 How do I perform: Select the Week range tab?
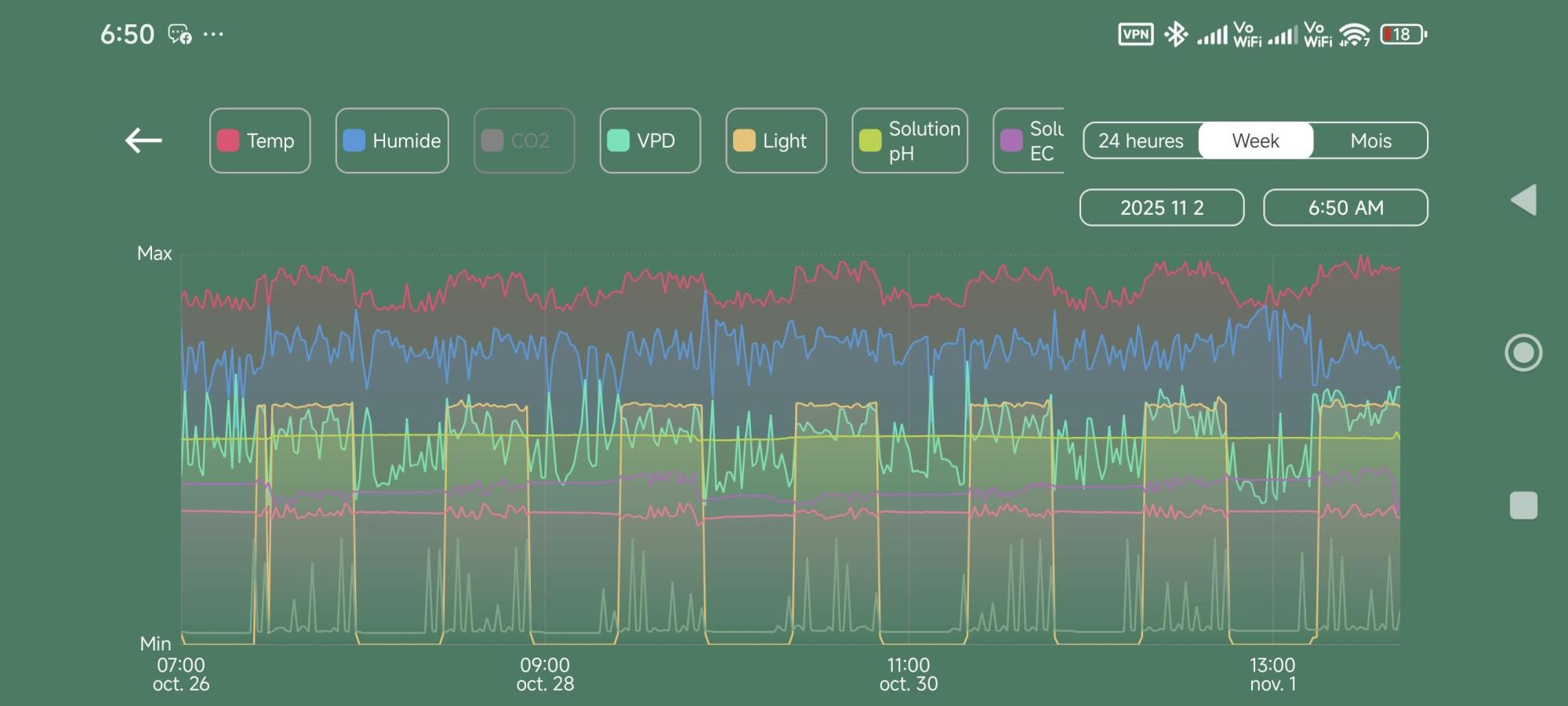(1255, 140)
